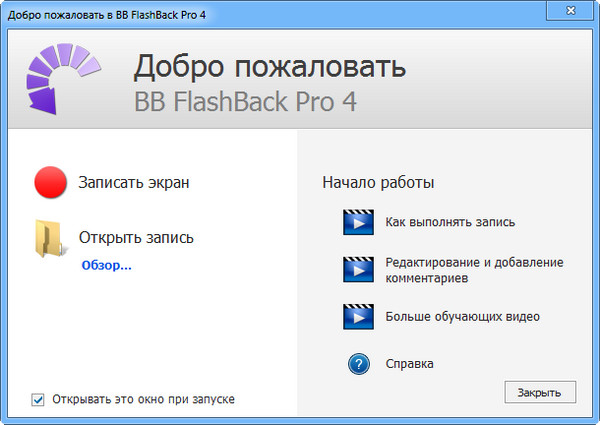Click the video icon beside Как выполнять запись
The image size is (600, 425).
click(356, 221)
